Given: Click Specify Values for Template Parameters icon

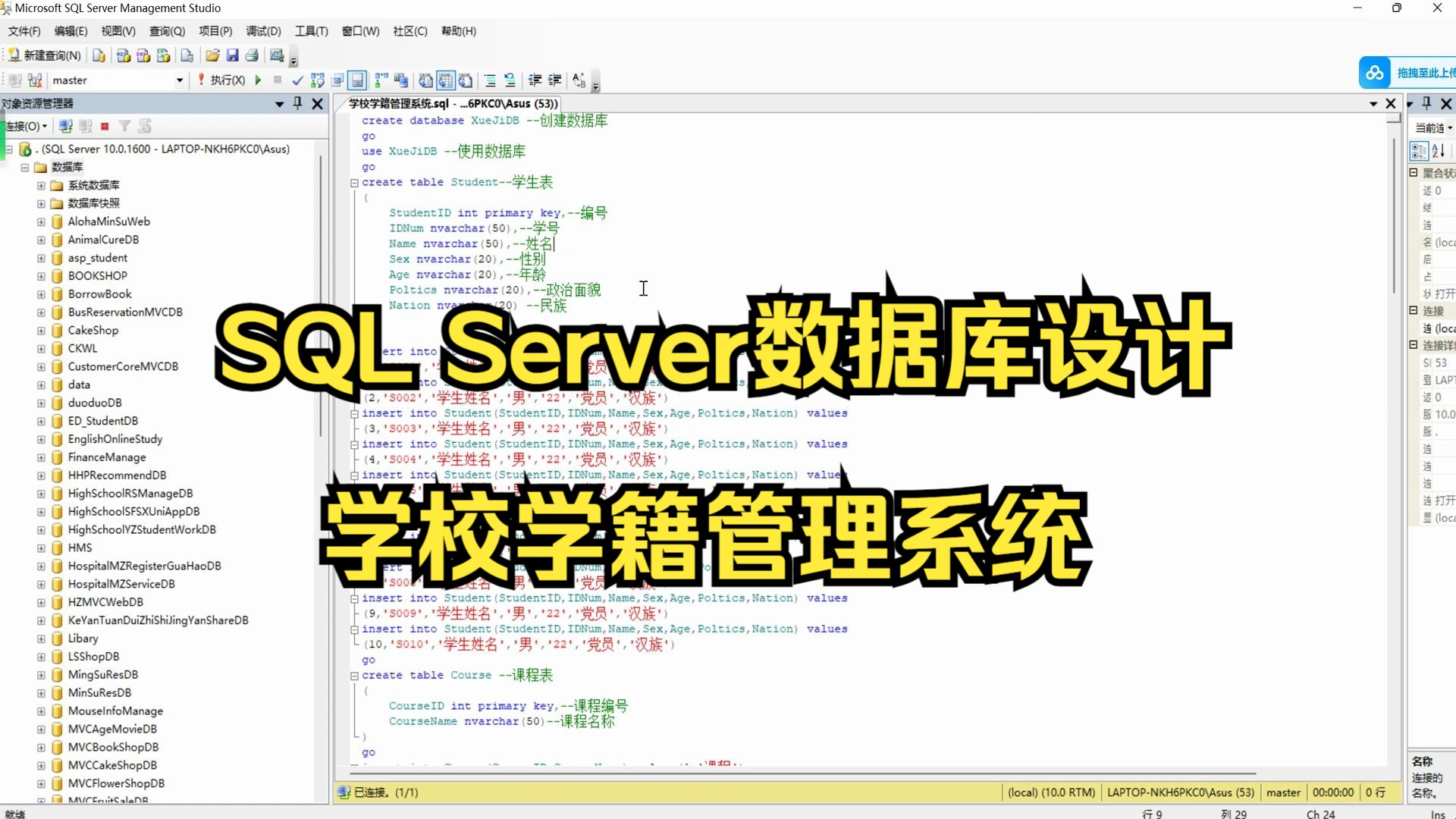Looking at the screenshot, I should 579,80.
